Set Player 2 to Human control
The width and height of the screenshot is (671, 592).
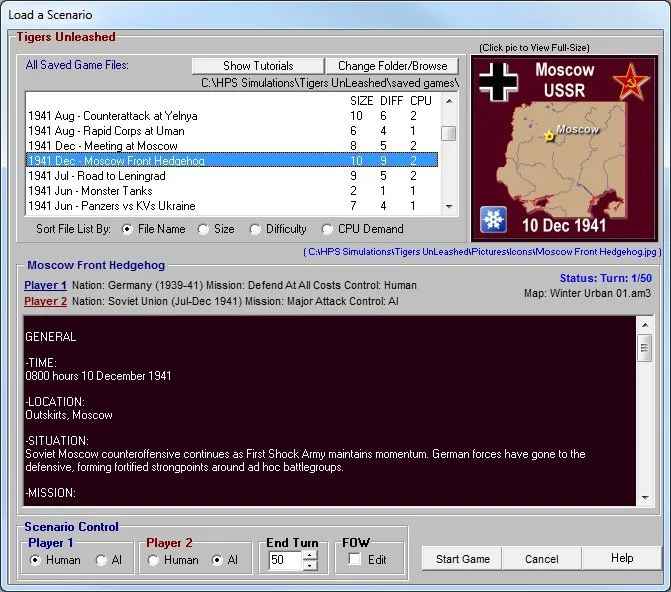point(154,560)
